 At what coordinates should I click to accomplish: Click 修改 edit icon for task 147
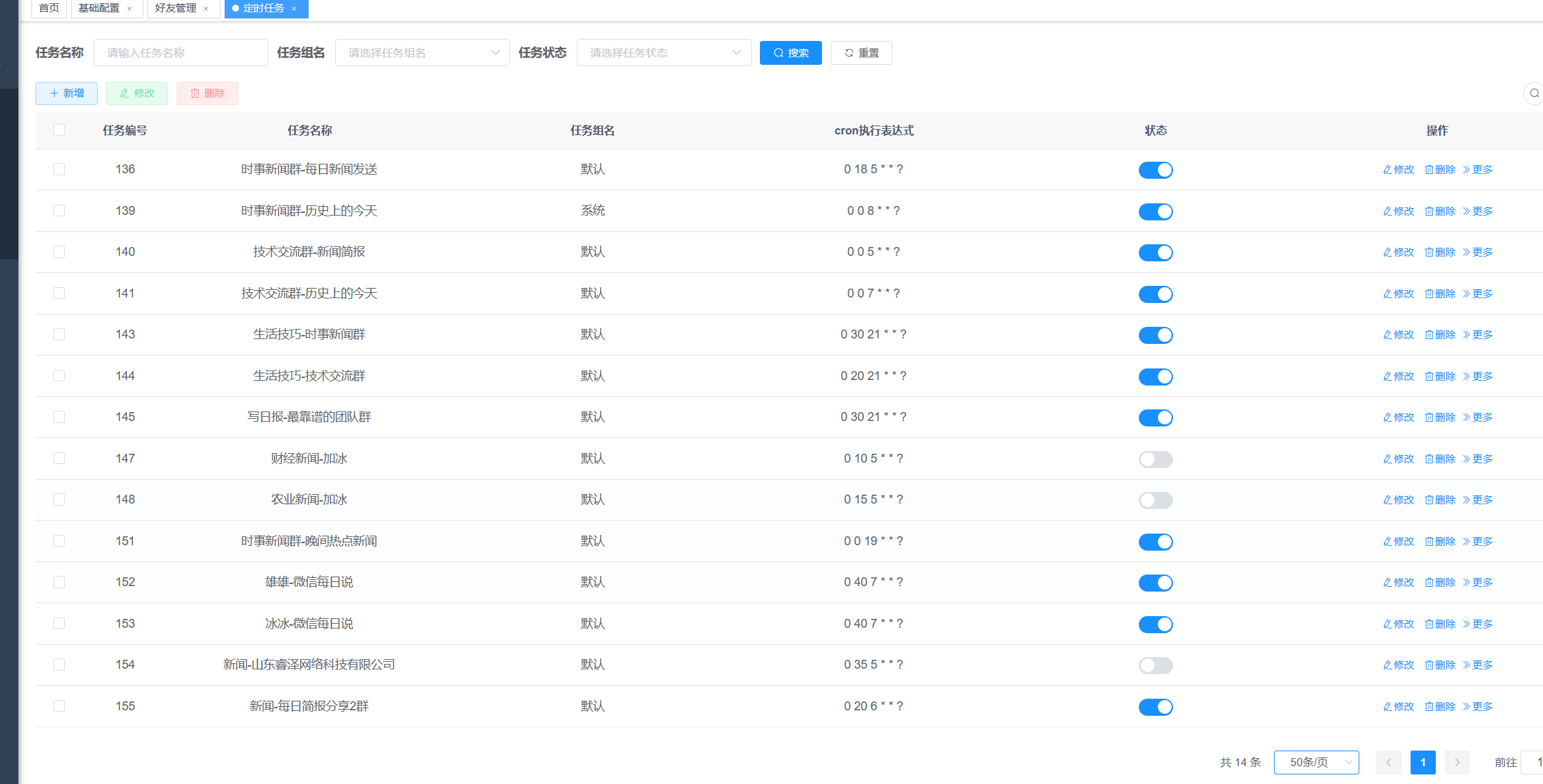coord(1398,459)
